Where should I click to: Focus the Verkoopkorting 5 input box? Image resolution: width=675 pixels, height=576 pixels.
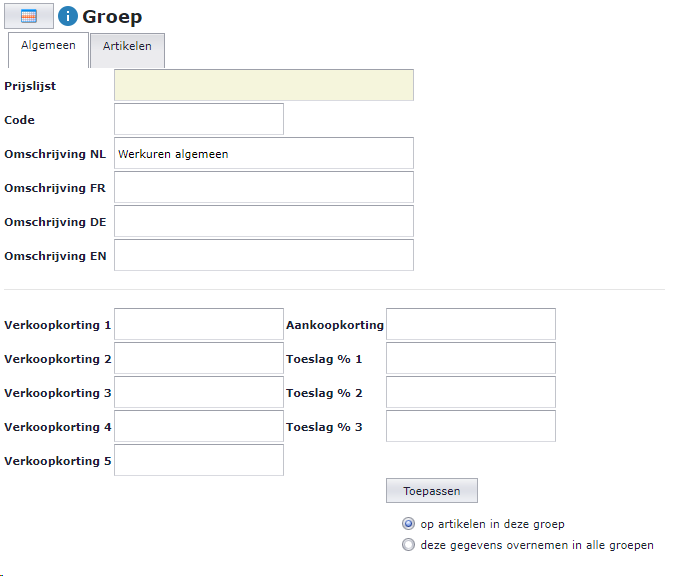point(199,460)
